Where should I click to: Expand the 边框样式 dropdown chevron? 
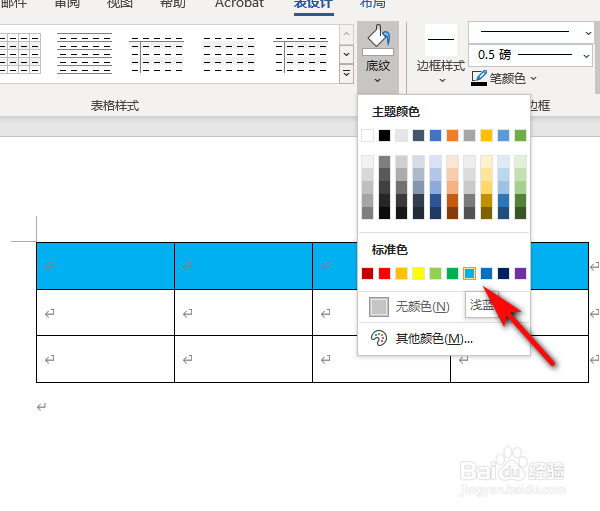[x=442, y=80]
